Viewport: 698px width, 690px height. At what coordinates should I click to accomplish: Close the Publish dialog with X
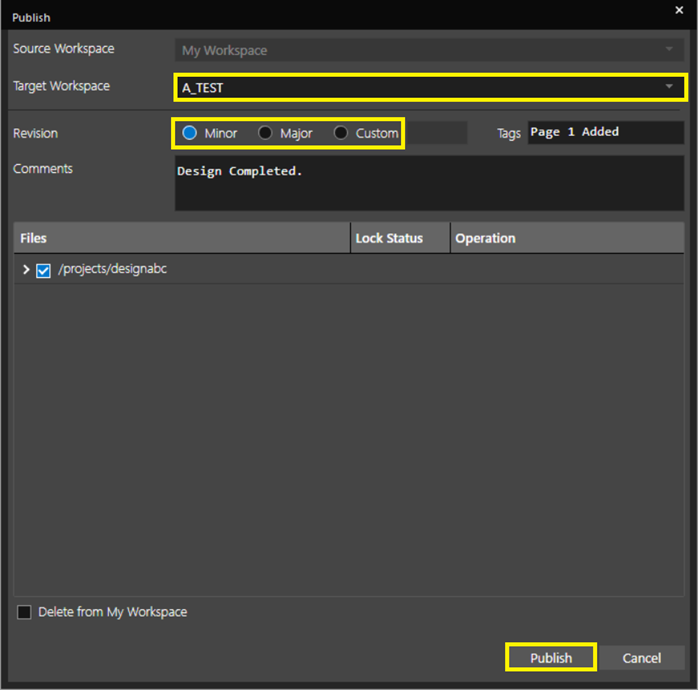679,10
